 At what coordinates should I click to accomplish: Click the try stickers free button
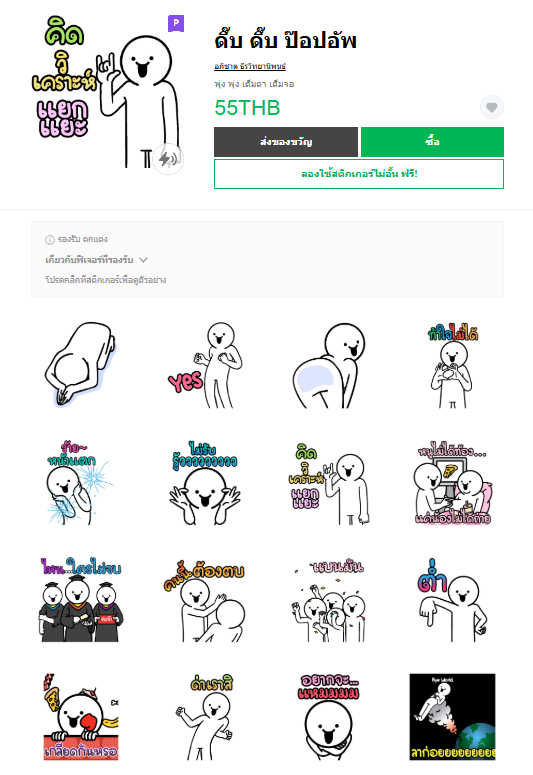point(359,174)
